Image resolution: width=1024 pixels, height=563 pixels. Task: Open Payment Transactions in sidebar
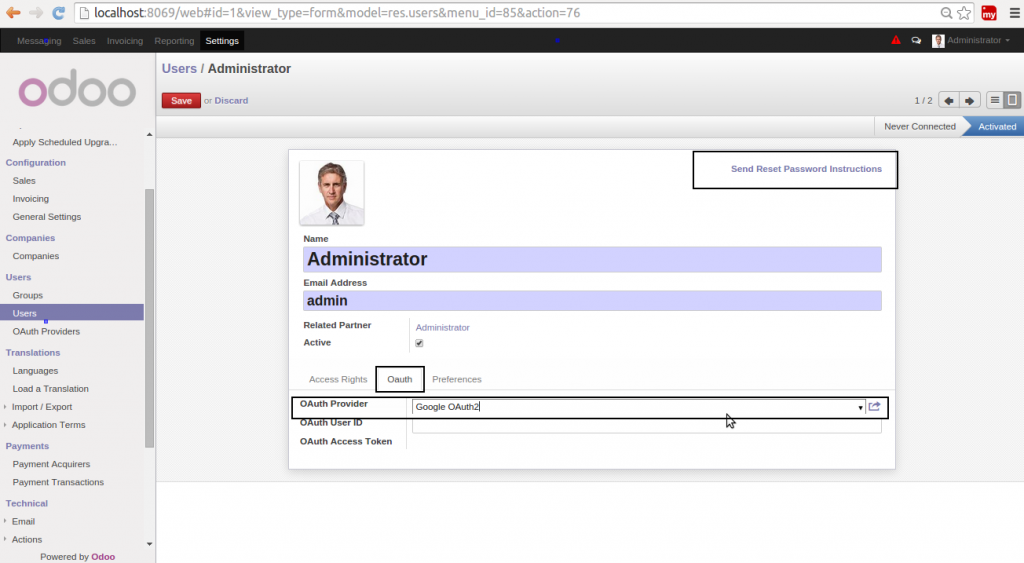58,483
